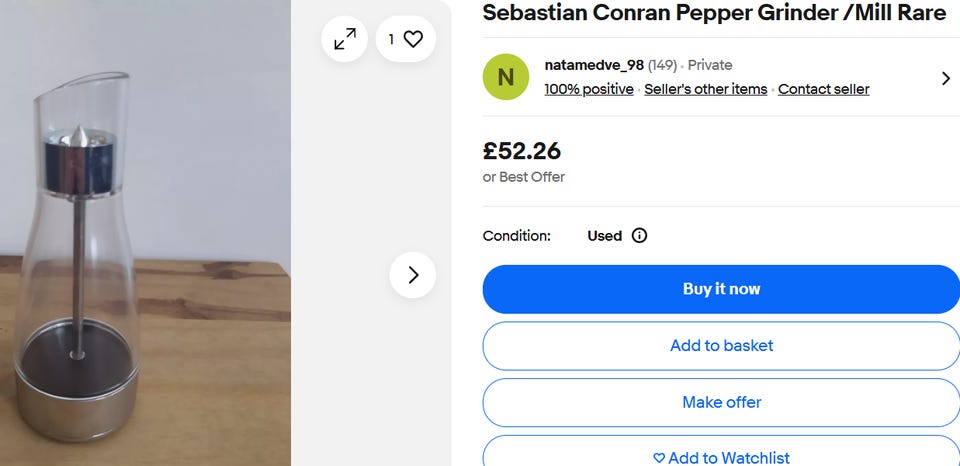Open the Condition info circle icon
The image size is (960, 466).
click(x=640, y=236)
